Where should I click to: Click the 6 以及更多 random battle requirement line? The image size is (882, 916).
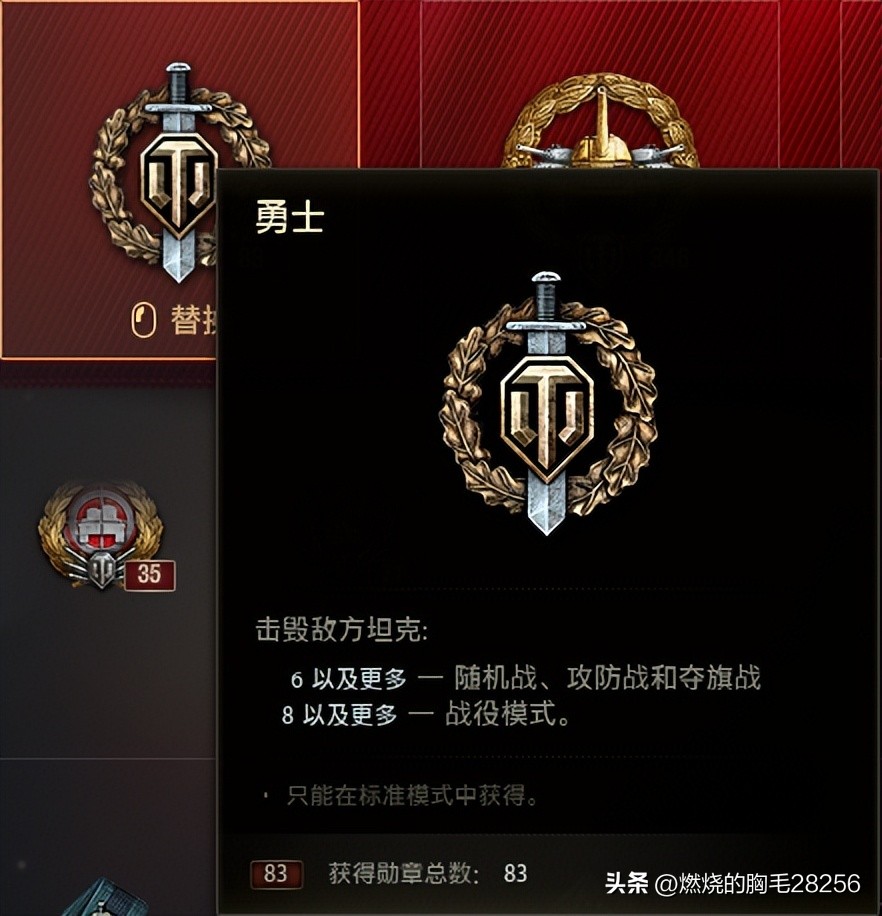tap(526, 678)
